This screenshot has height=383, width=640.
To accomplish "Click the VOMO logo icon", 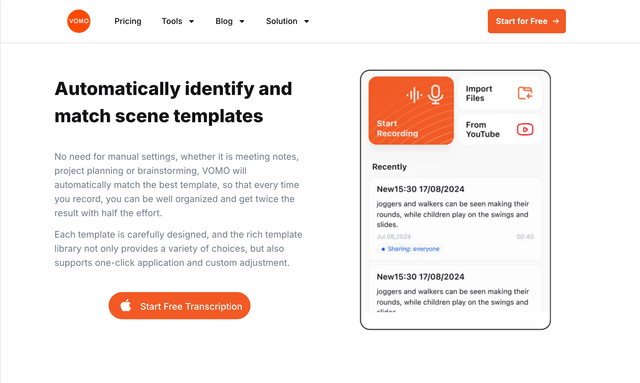I will pyautogui.click(x=79, y=21).
